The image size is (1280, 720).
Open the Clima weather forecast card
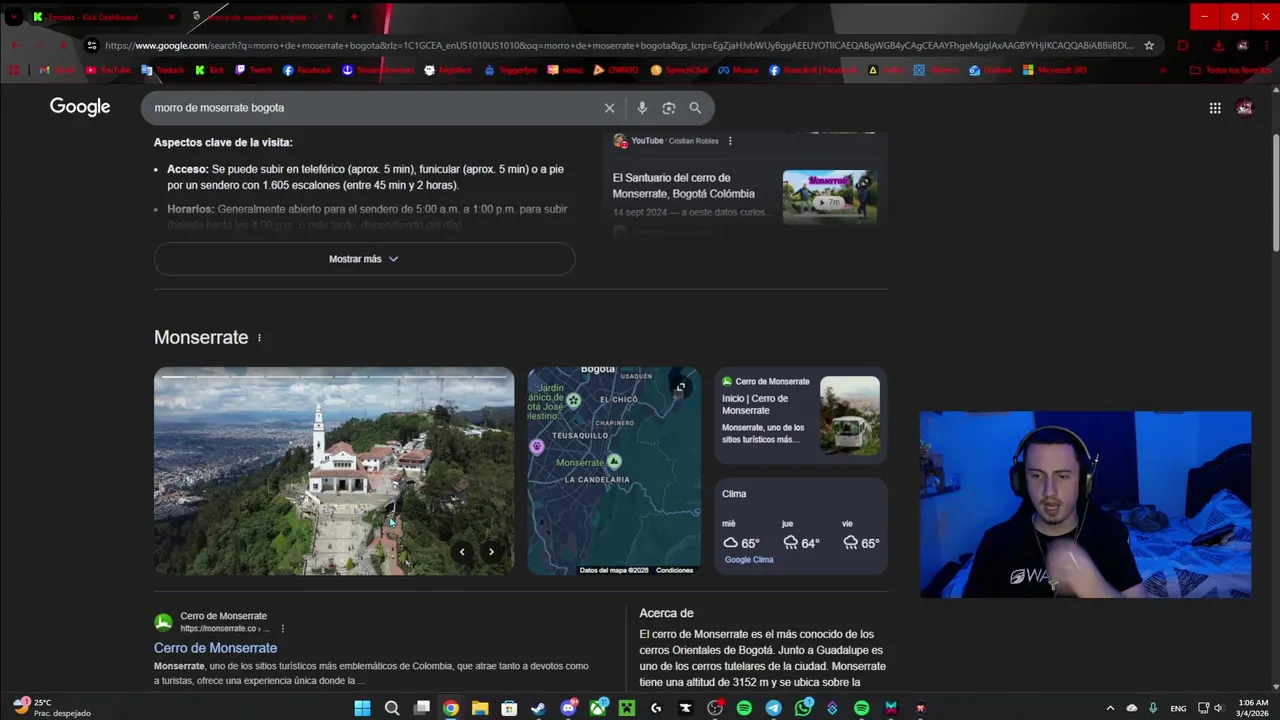click(x=801, y=526)
